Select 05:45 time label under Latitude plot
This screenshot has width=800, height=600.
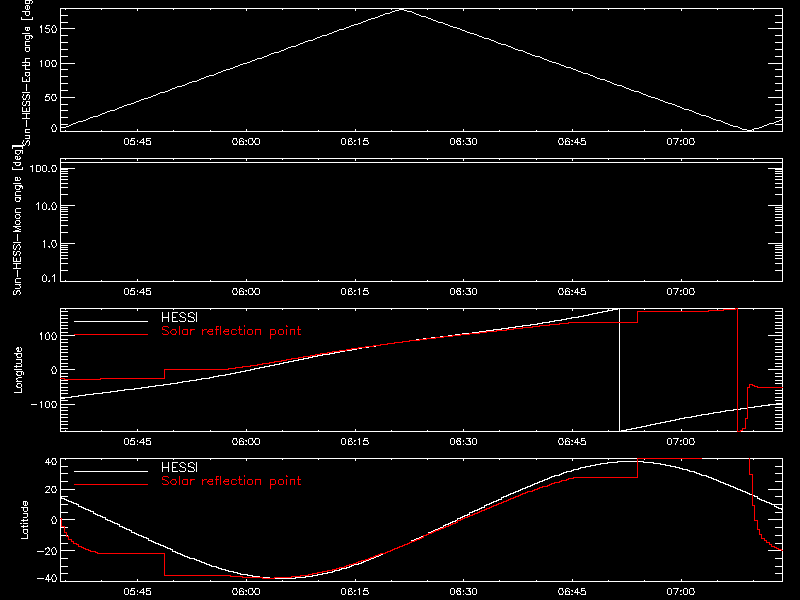(137, 592)
